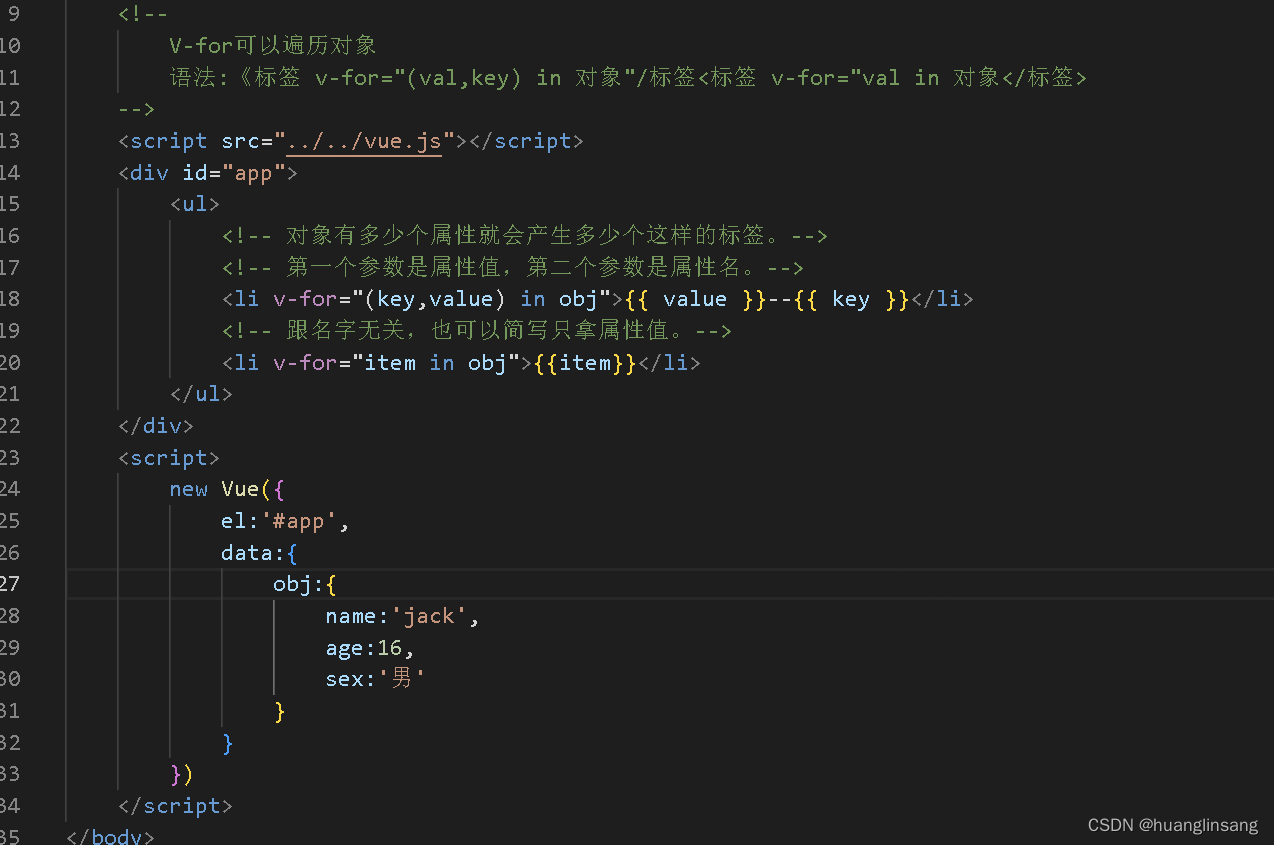Click comment '跟名字无关，也可以简写只拿属性值'
The height and width of the screenshot is (845, 1274).
[484, 331]
